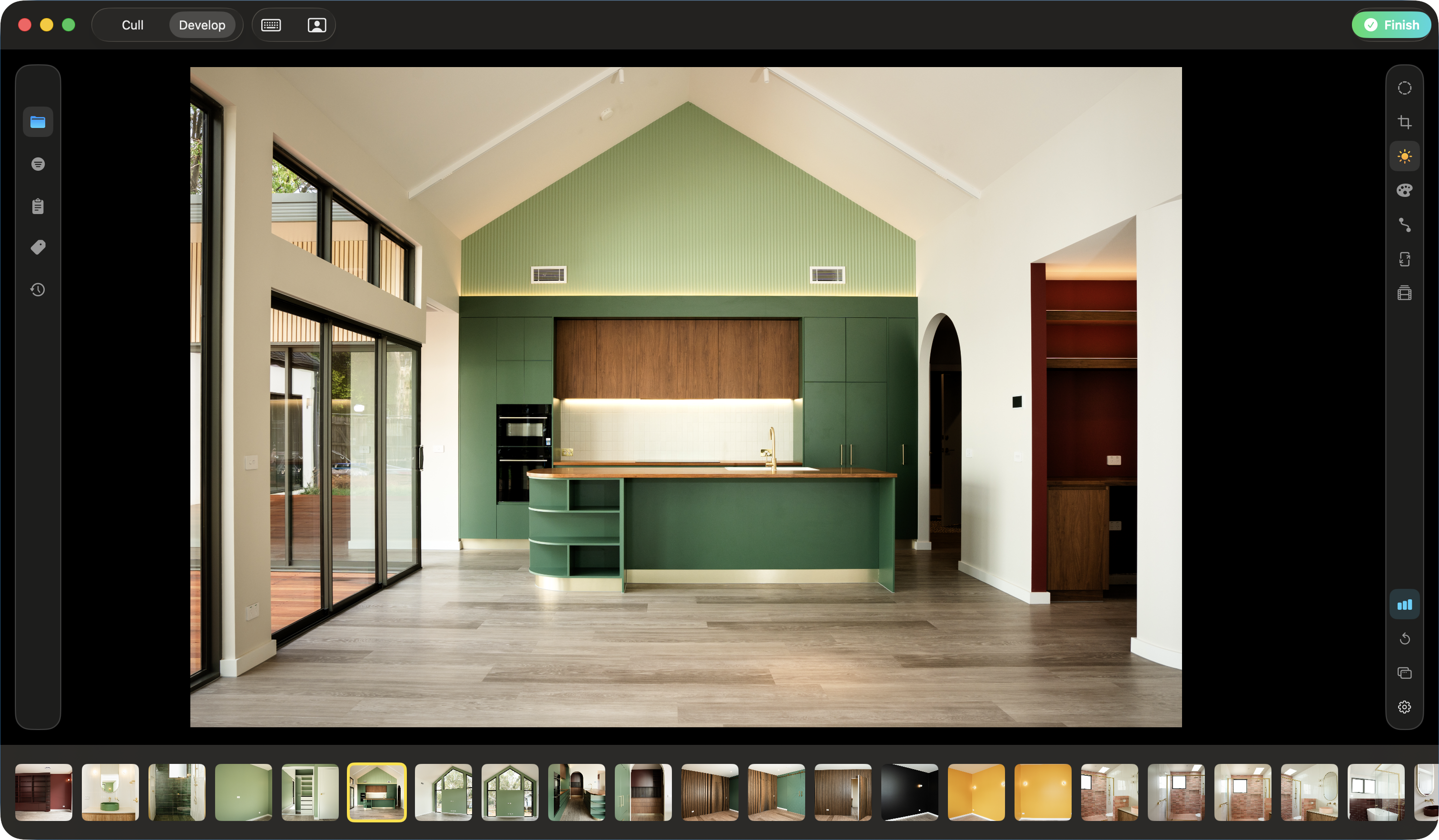Toggle keyboard shortcuts overlay icon

click(271, 25)
